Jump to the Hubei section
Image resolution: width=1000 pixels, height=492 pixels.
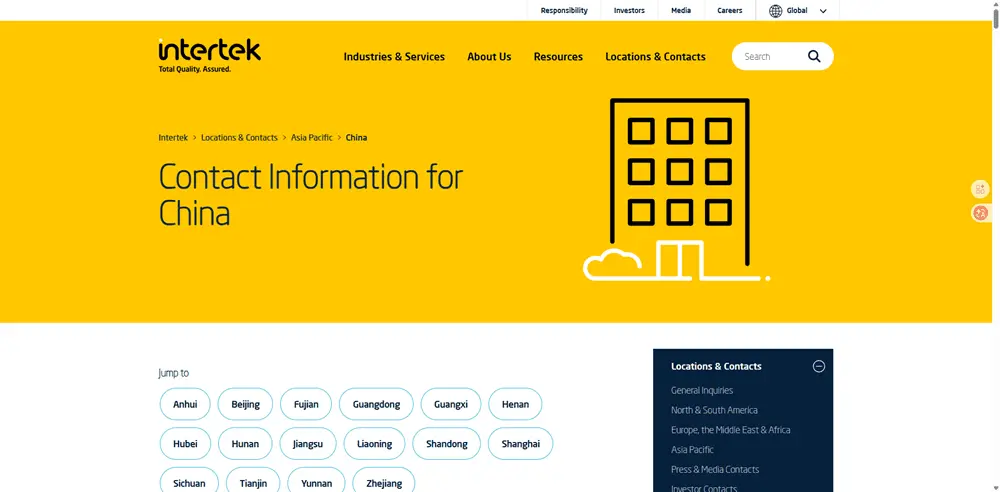click(x=185, y=444)
